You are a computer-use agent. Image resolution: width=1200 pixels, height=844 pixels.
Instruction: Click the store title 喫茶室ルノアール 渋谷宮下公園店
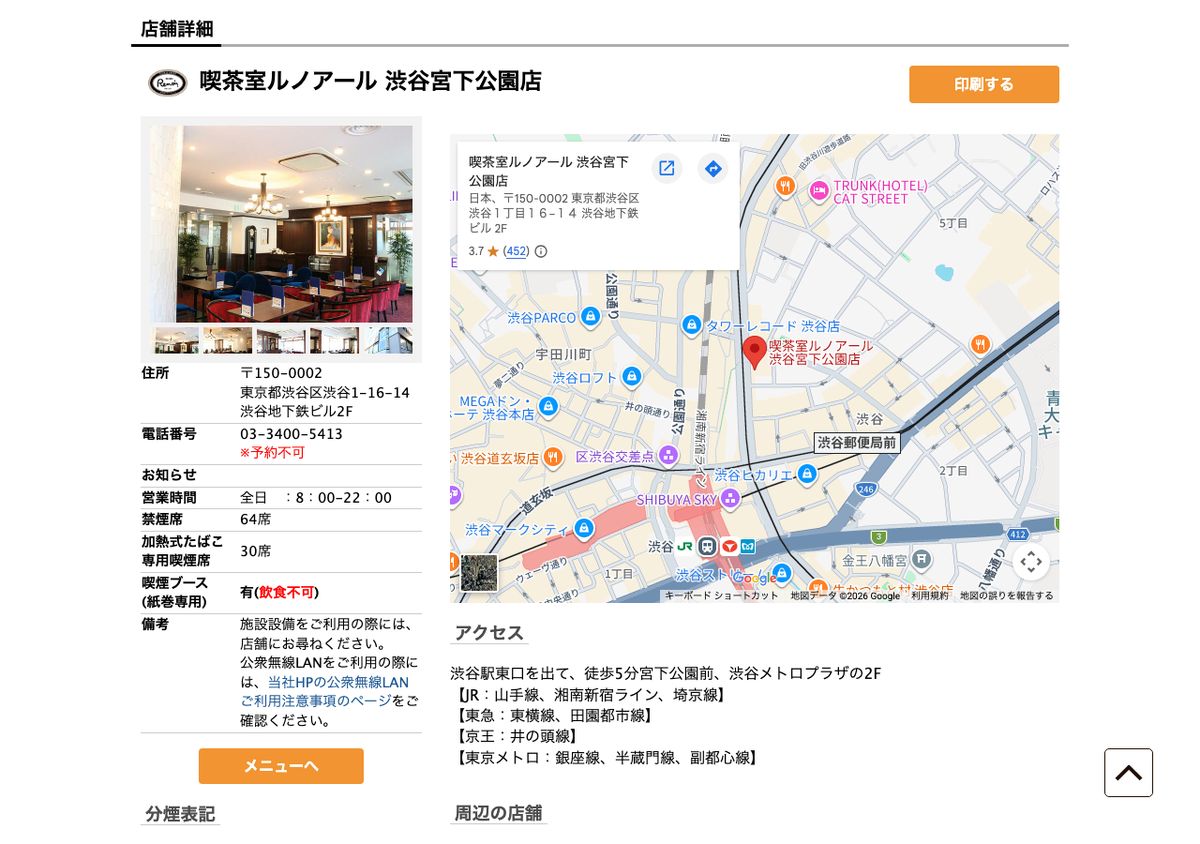[x=371, y=82]
